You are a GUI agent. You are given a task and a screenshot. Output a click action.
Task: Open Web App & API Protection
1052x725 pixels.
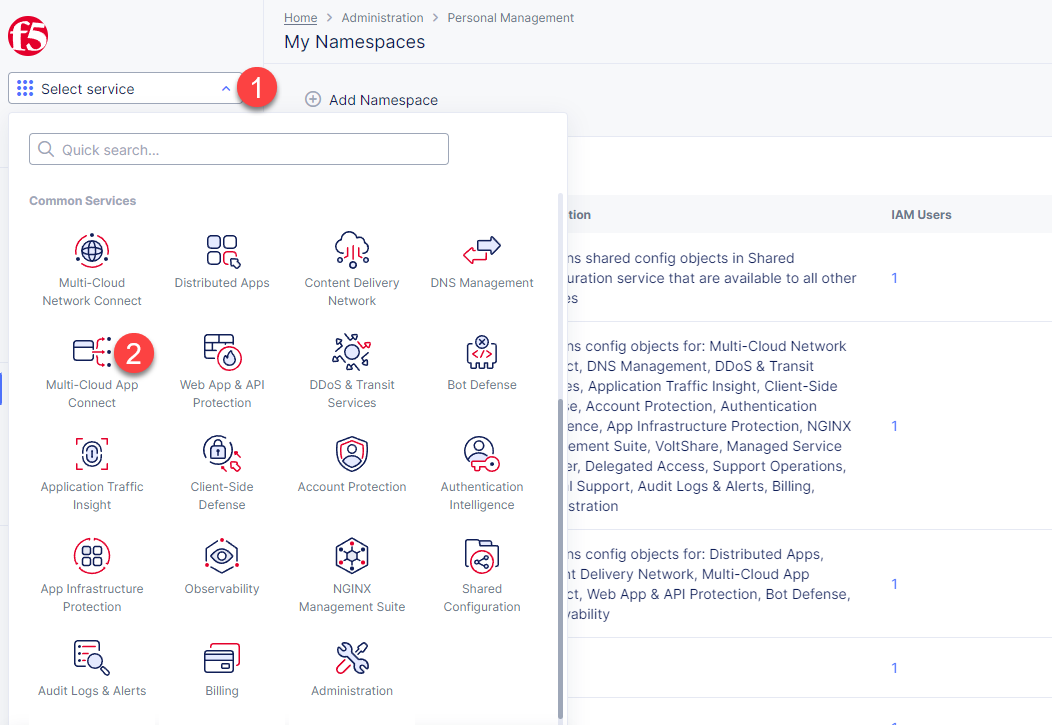pos(222,372)
